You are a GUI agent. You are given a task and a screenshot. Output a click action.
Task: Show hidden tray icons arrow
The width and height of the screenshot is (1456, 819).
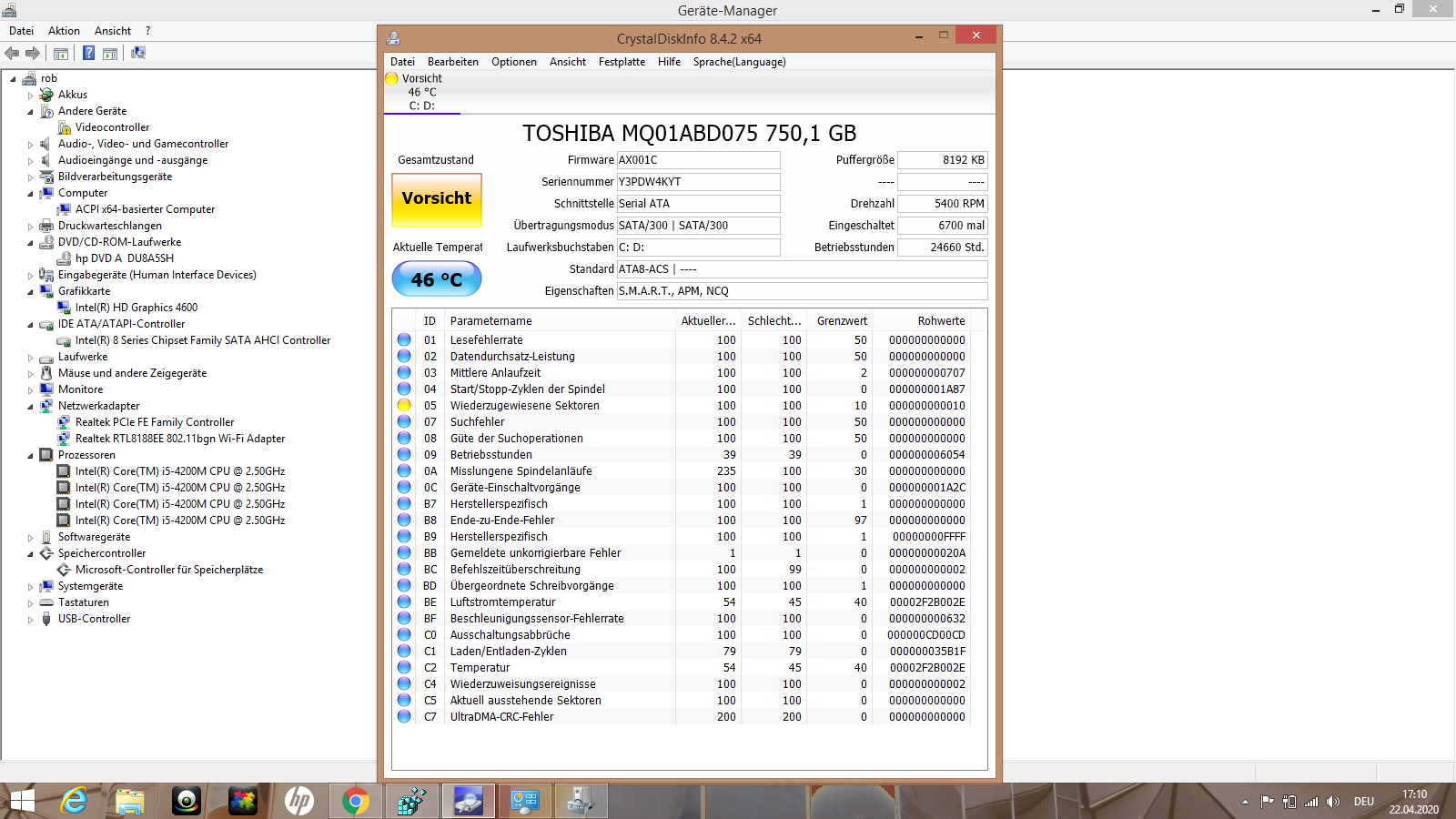1245,802
